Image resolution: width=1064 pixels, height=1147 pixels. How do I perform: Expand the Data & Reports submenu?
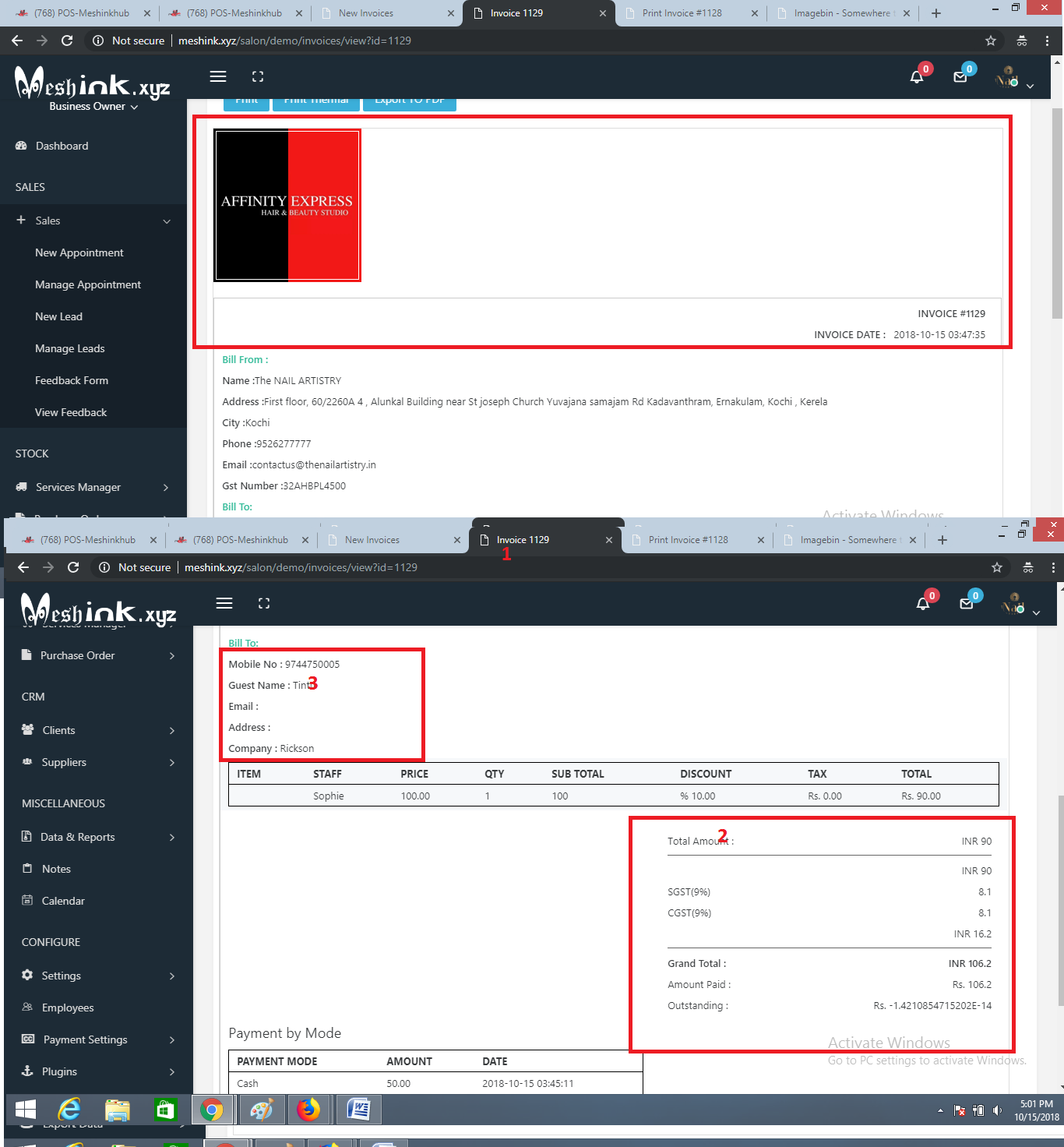point(172,838)
